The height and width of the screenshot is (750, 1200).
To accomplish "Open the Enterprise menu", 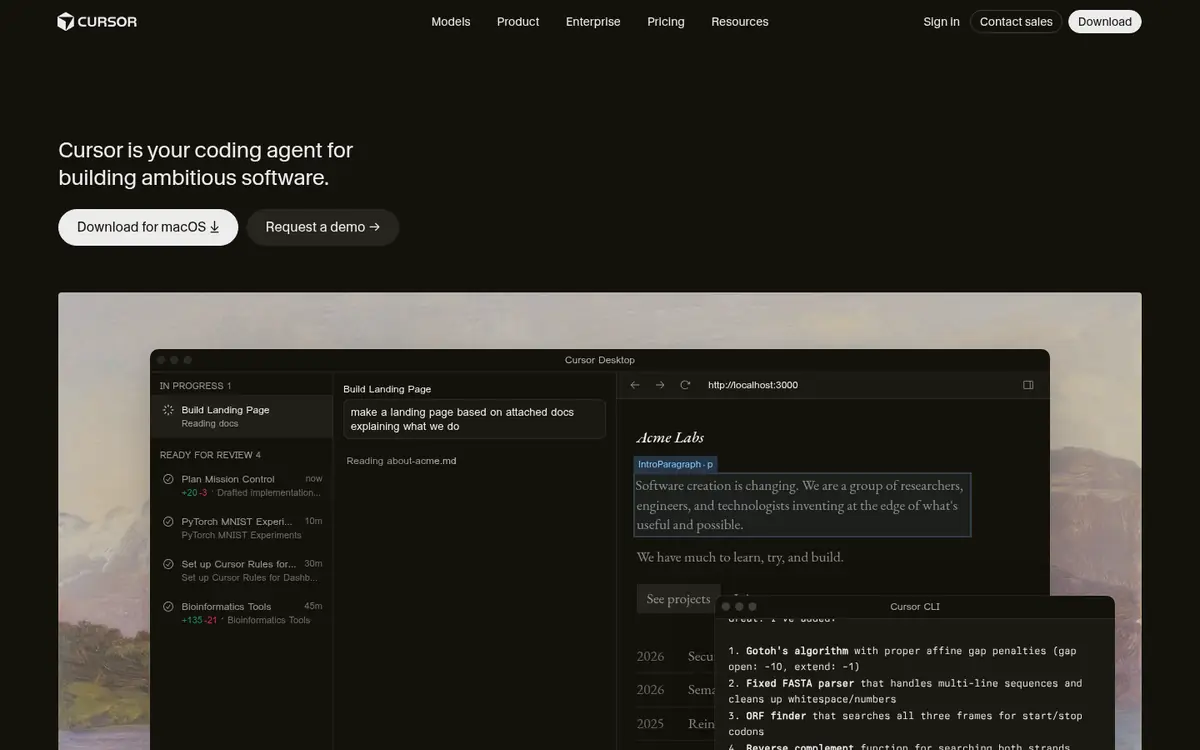I will pos(593,22).
